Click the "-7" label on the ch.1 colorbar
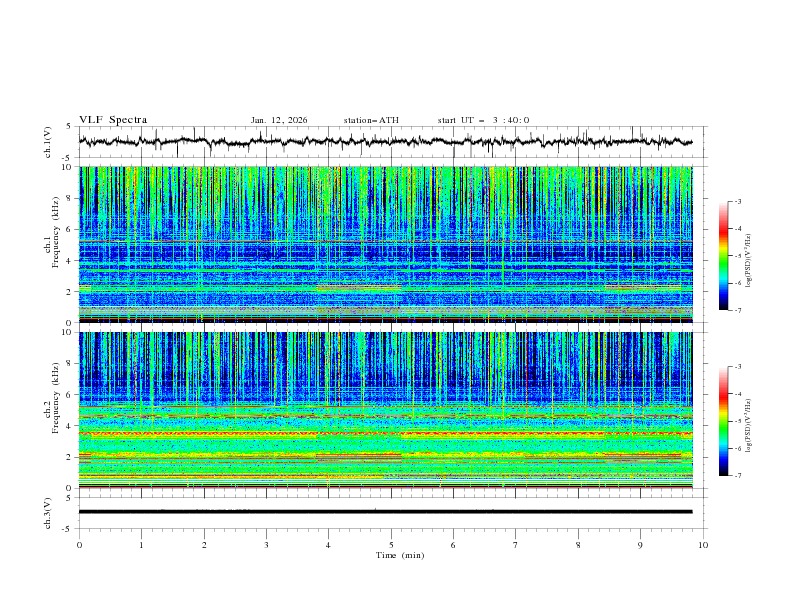 tap(737, 310)
